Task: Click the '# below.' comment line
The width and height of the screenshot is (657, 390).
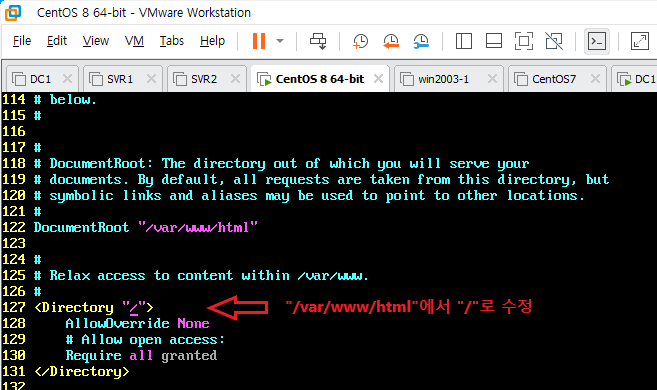Action: pyautogui.click(x=65, y=100)
